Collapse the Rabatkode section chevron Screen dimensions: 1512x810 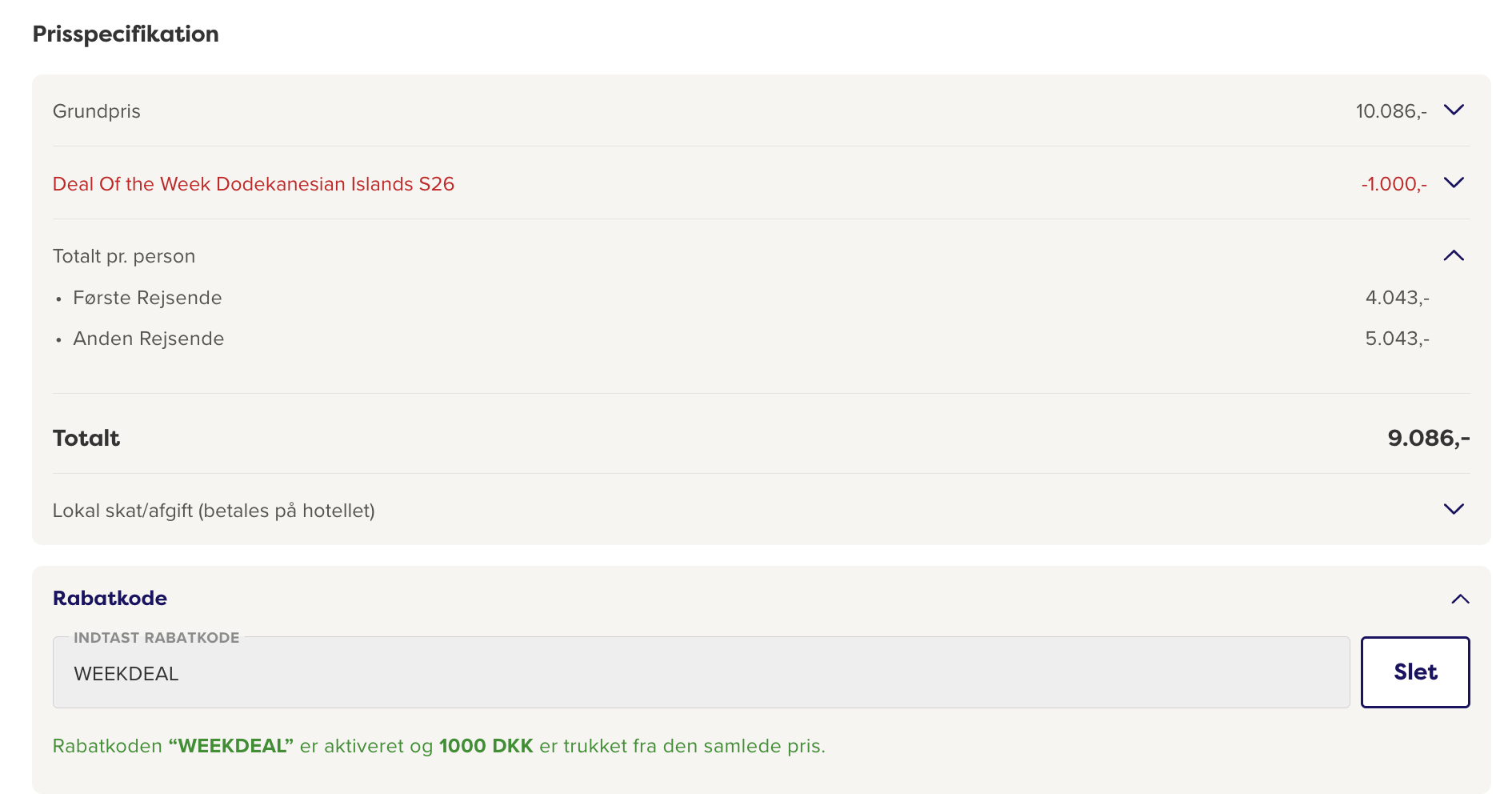(1460, 599)
